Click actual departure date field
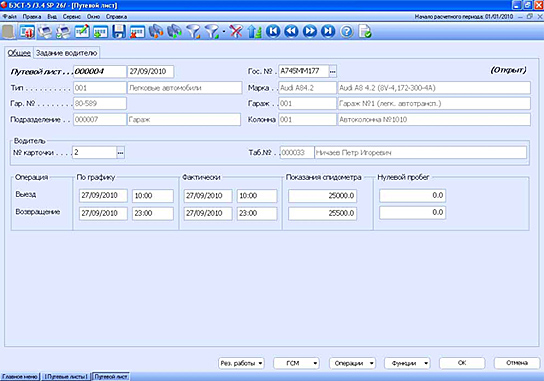 click(208, 196)
